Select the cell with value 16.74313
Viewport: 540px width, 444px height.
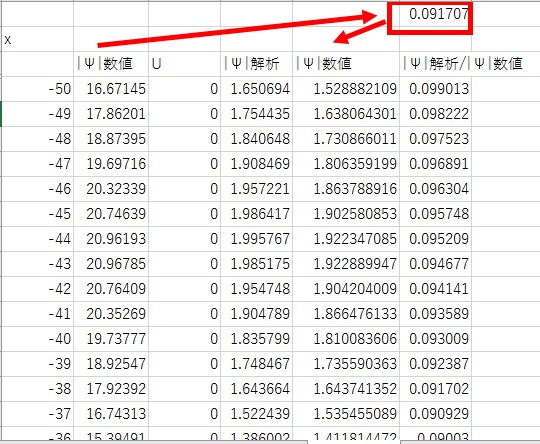(x=111, y=414)
